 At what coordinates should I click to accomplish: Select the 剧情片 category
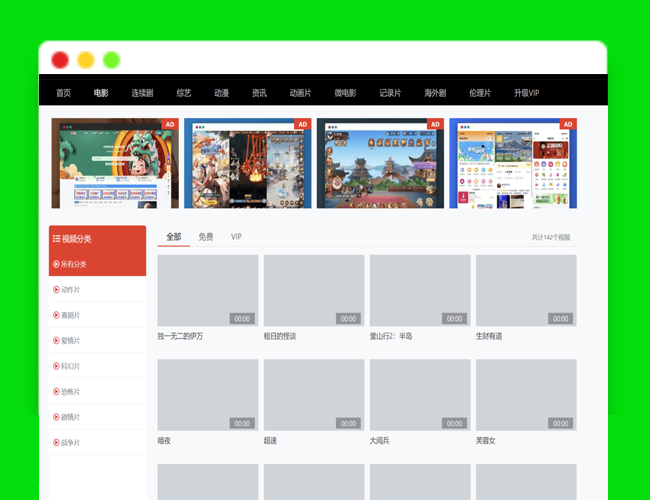coord(97,417)
